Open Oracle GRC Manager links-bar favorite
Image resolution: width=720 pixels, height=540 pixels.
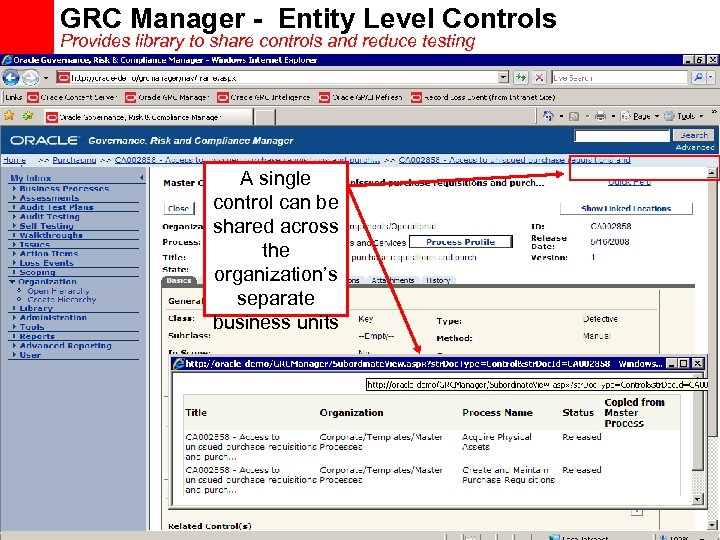(168, 97)
